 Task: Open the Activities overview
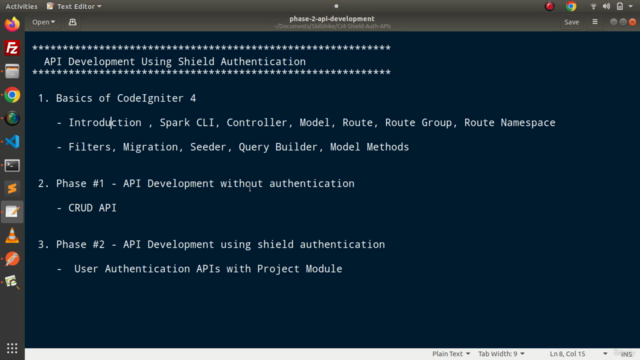[21, 6]
